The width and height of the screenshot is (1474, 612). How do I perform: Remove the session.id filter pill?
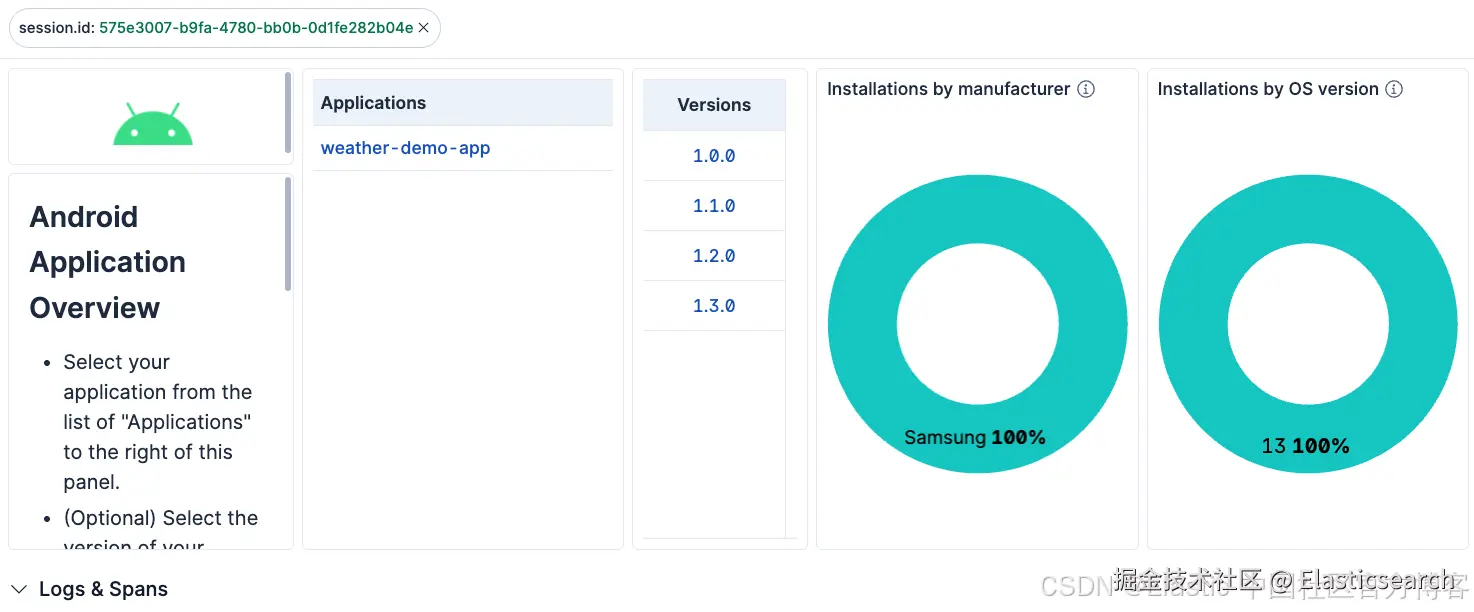pyautogui.click(x=423, y=28)
